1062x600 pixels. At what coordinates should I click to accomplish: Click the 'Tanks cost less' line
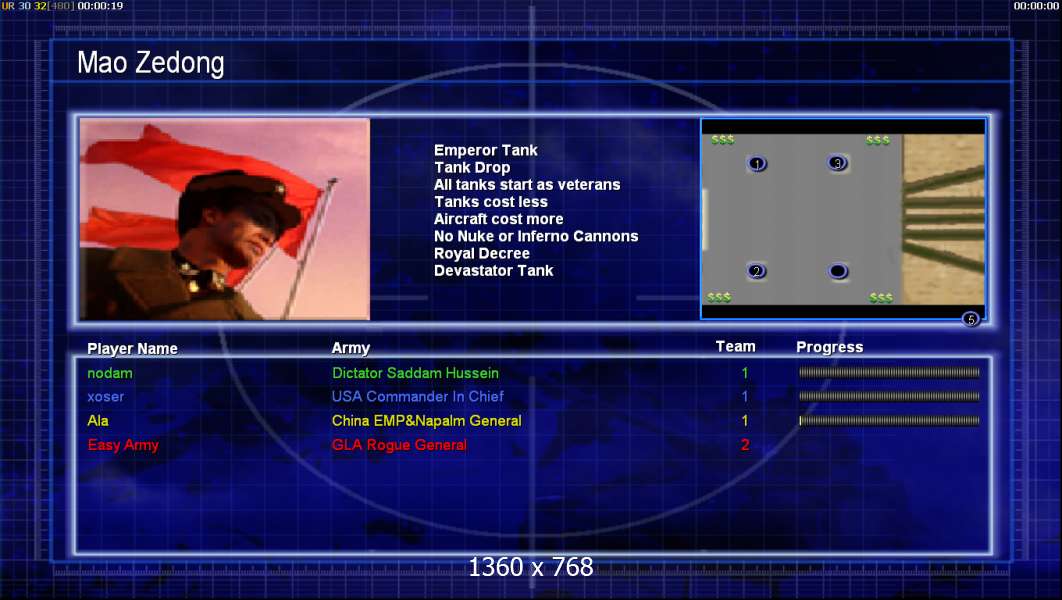[491, 202]
